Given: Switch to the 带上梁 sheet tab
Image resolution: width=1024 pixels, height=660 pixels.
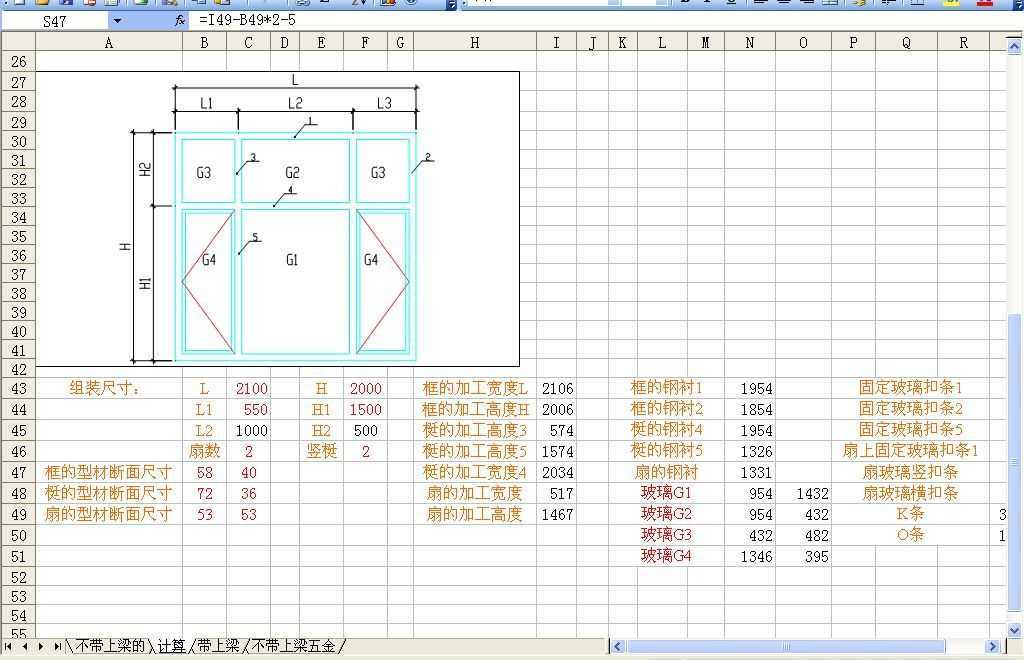Looking at the screenshot, I should tap(218, 646).
